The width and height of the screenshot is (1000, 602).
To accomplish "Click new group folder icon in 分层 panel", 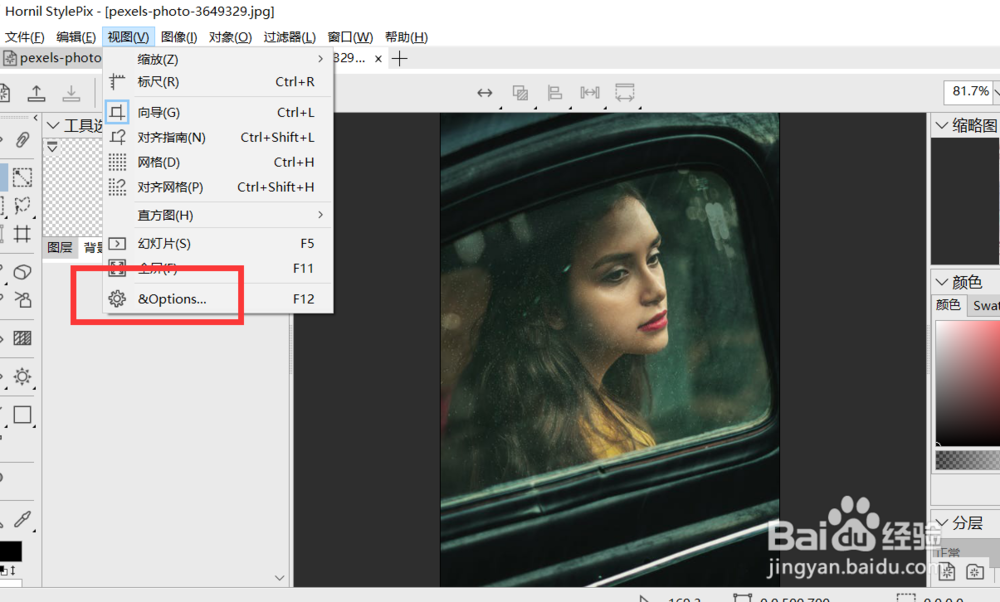I will pyautogui.click(x=974, y=571).
